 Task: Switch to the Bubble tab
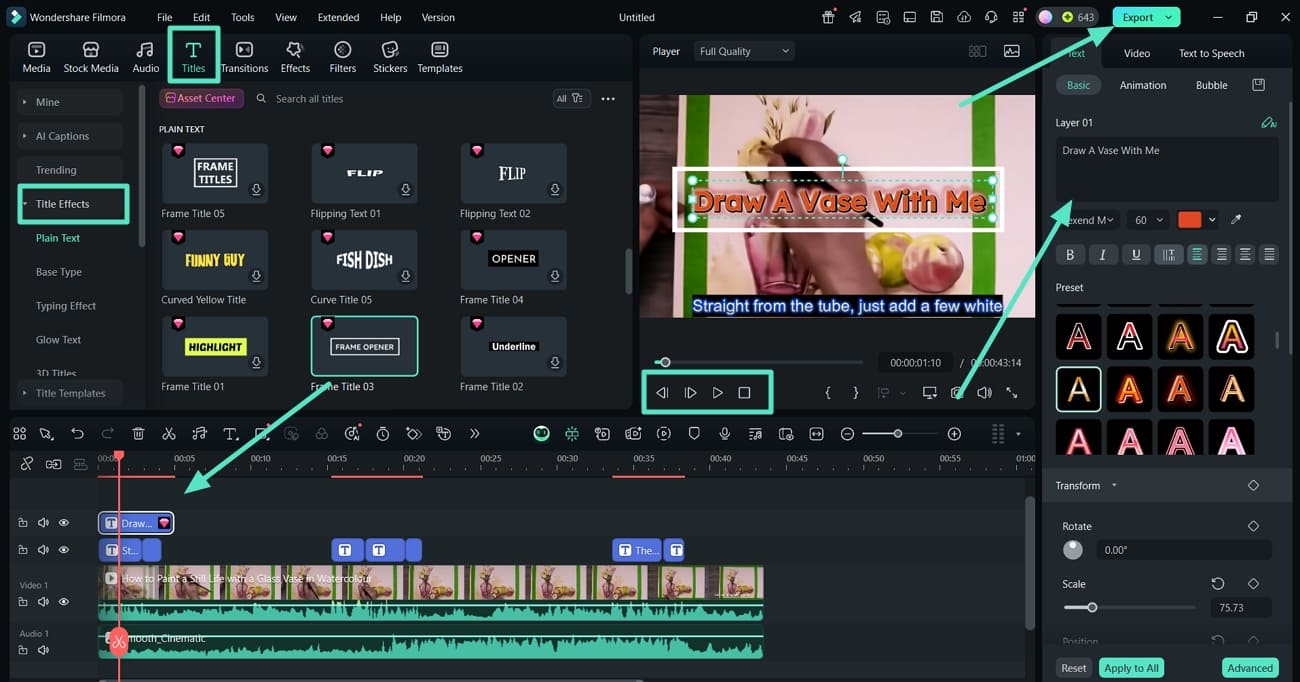(x=1211, y=85)
